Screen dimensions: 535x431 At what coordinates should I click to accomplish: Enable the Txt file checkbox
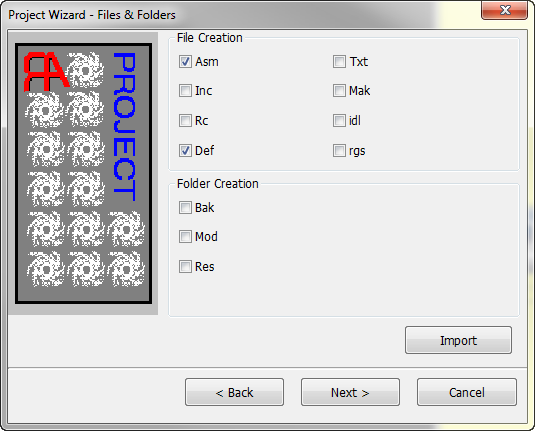click(339, 62)
